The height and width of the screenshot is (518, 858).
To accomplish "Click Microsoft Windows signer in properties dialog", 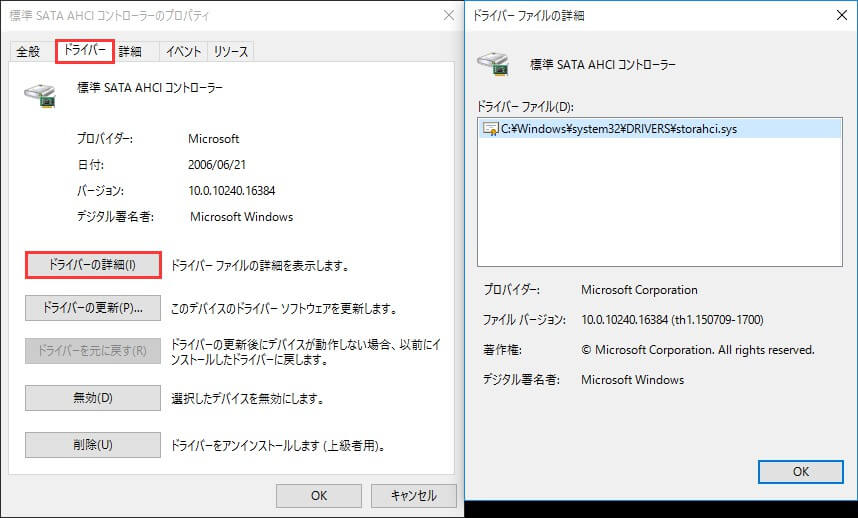I will coord(241,217).
